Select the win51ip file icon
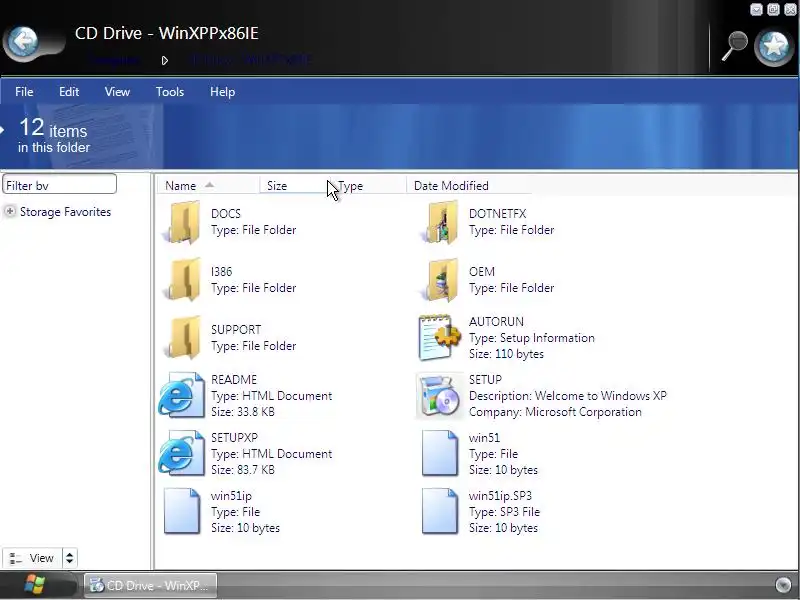The width and height of the screenshot is (800, 600). [182, 511]
